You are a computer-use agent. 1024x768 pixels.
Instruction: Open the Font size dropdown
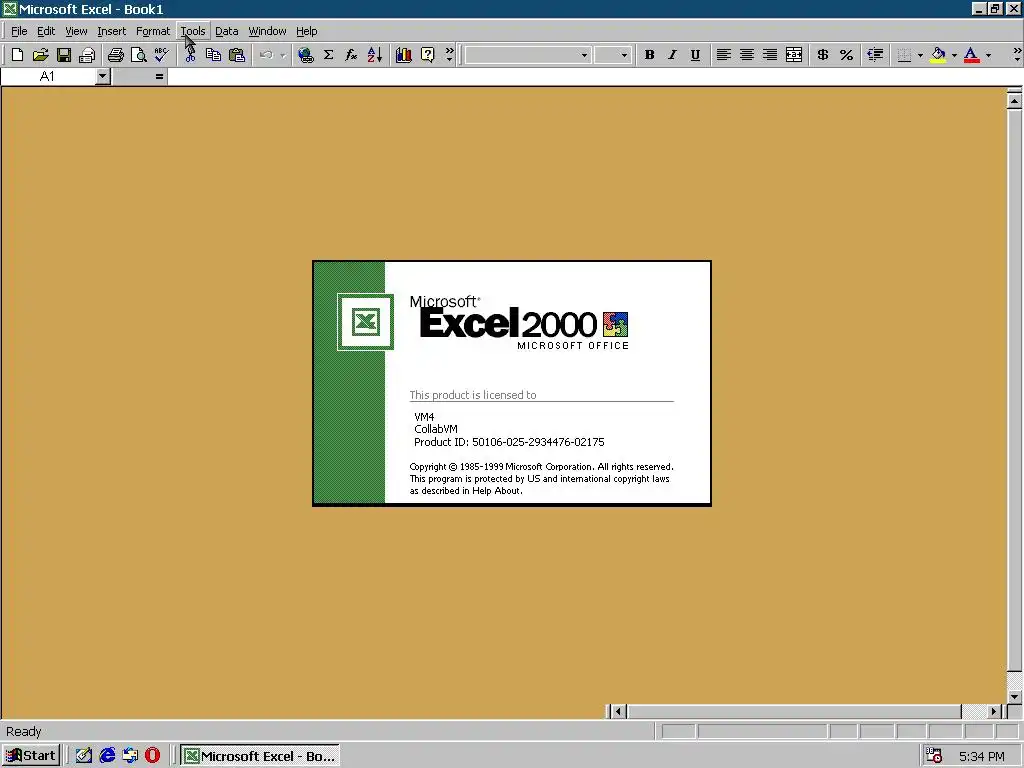pos(624,56)
